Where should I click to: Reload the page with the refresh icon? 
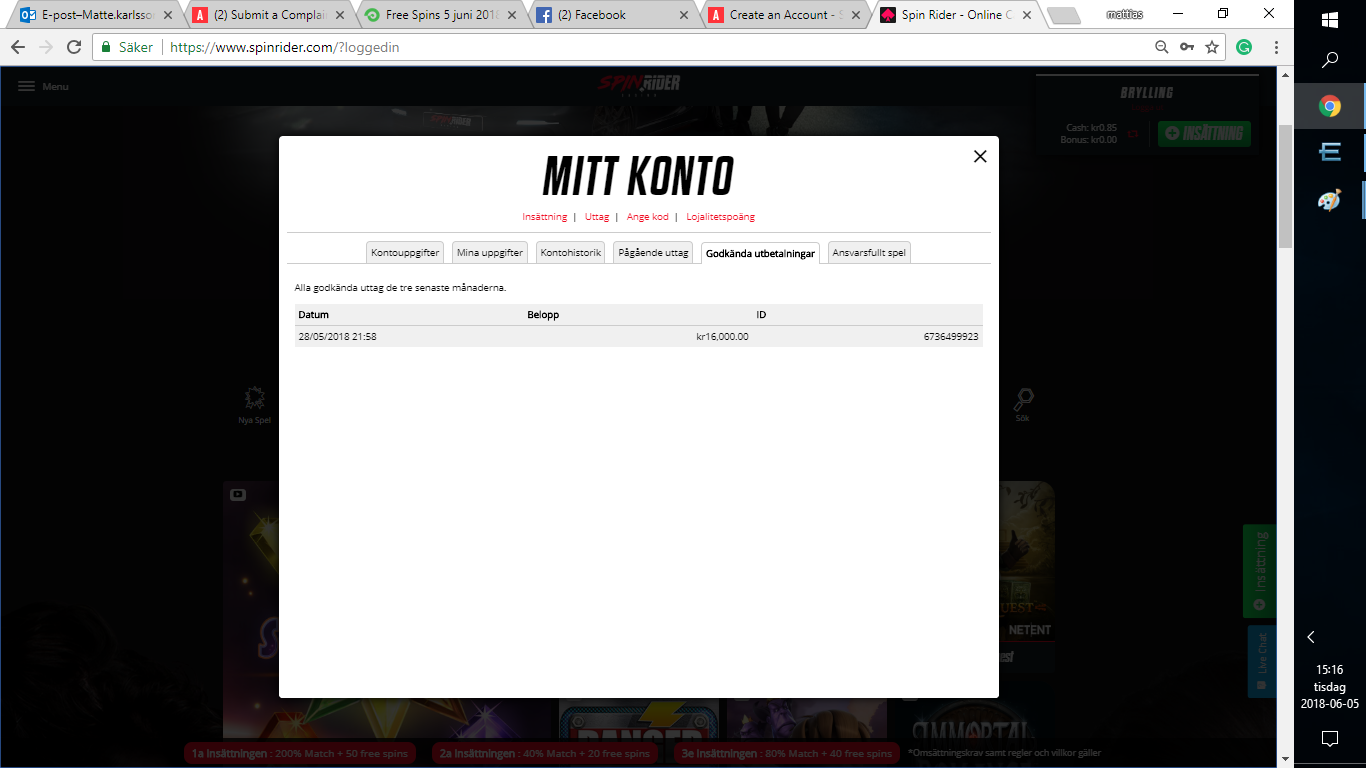tap(74, 47)
